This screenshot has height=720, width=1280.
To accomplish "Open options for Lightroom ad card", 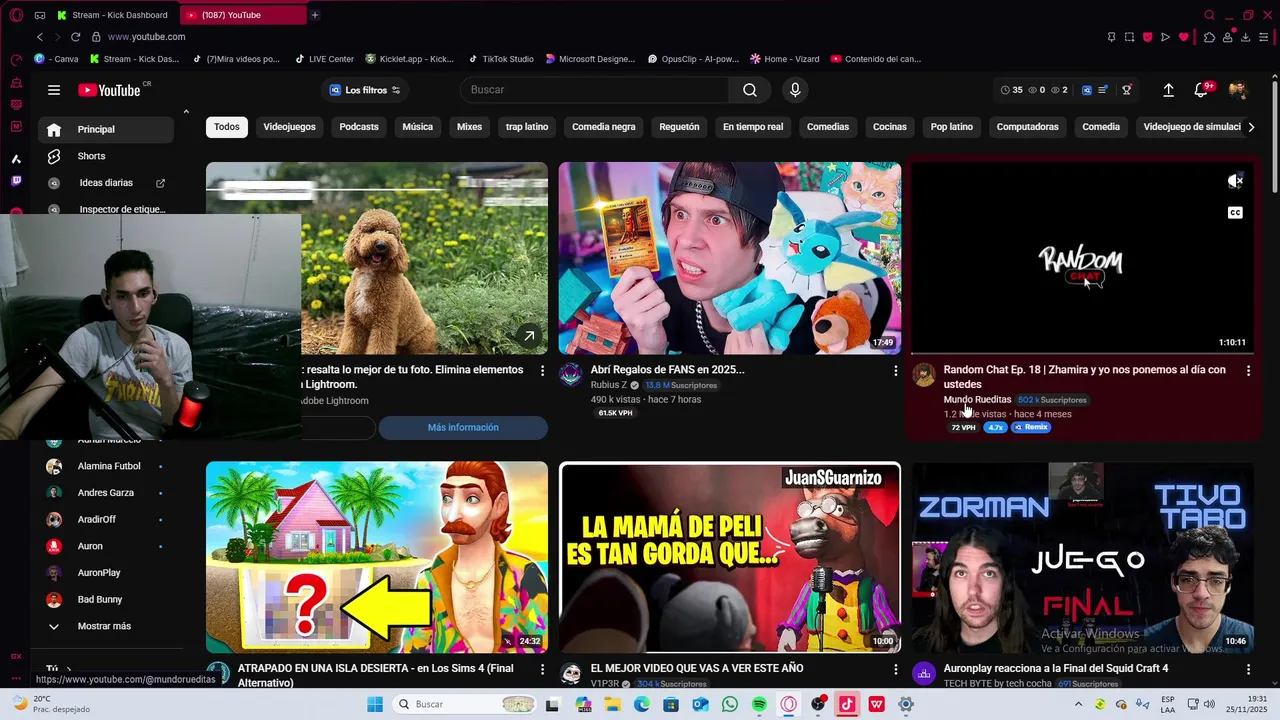I will 542,371.
